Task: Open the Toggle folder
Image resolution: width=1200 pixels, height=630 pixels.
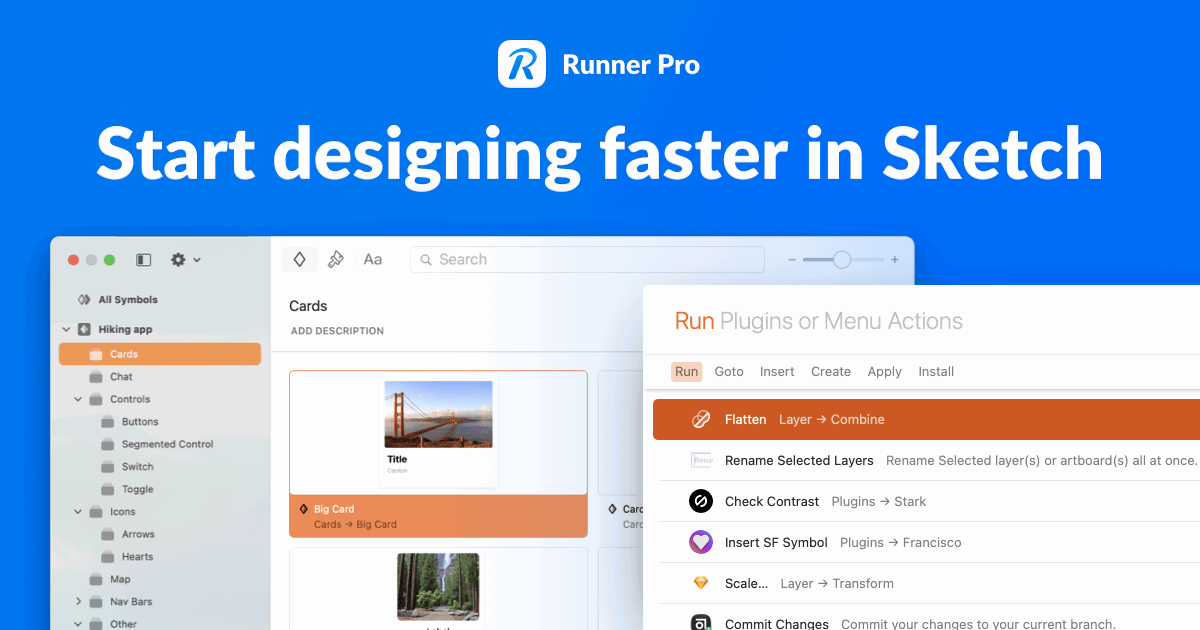Action: tap(138, 489)
